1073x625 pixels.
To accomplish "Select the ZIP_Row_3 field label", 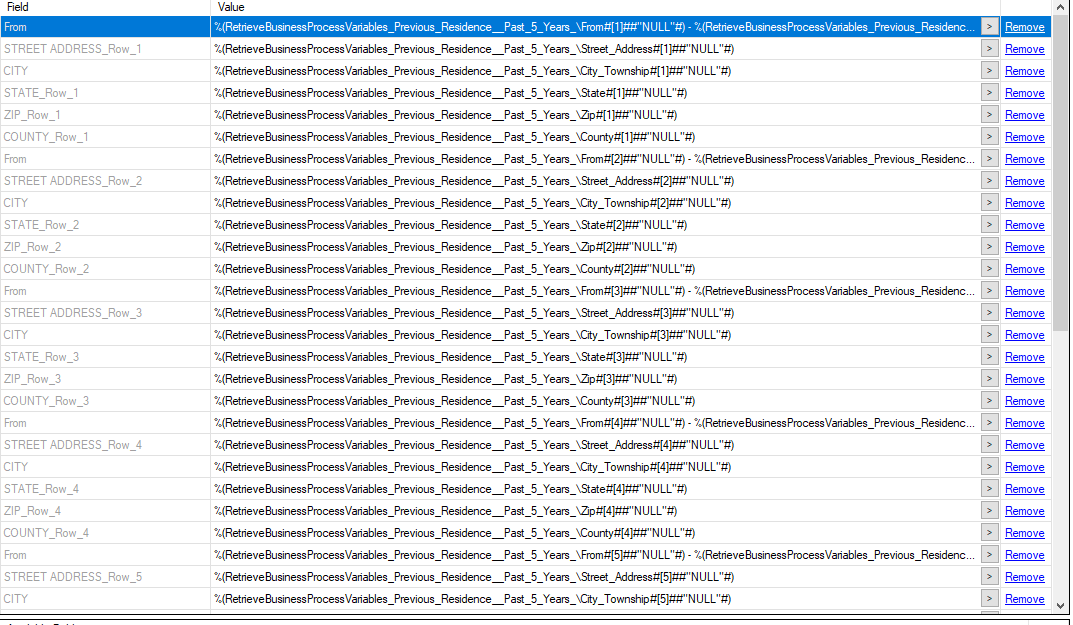I will [32, 379].
